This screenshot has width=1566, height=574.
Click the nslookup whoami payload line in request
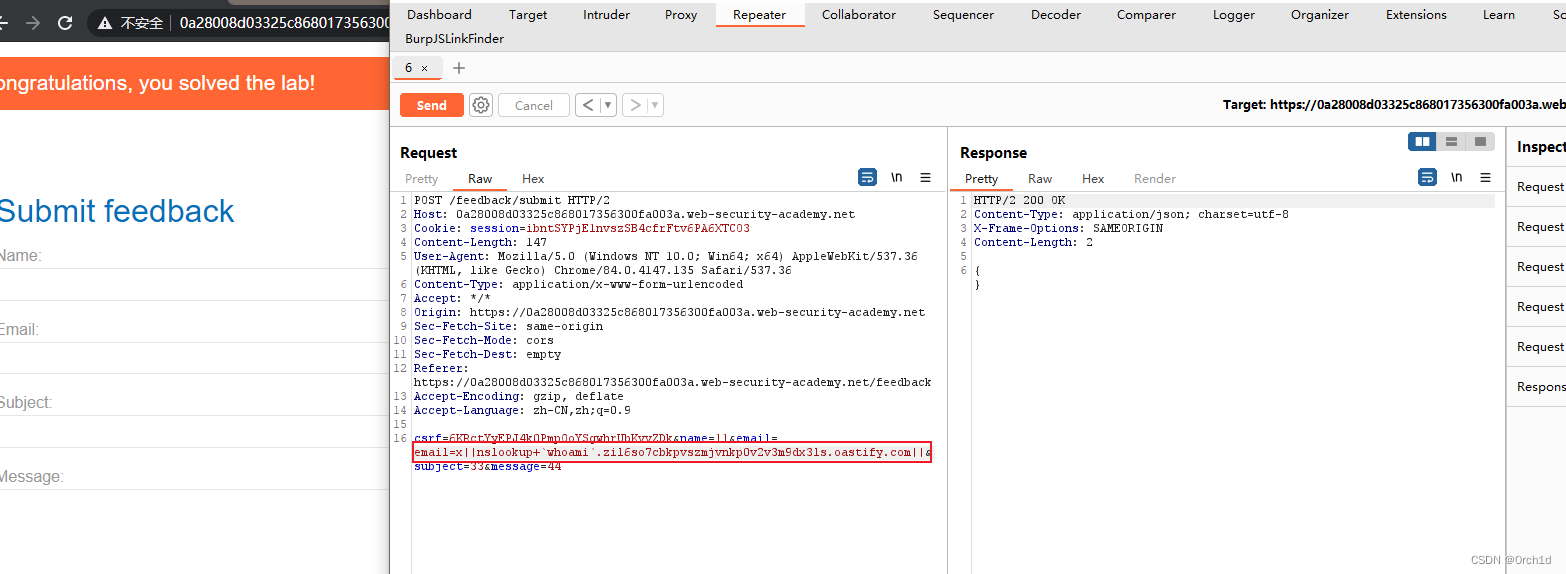[672, 452]
